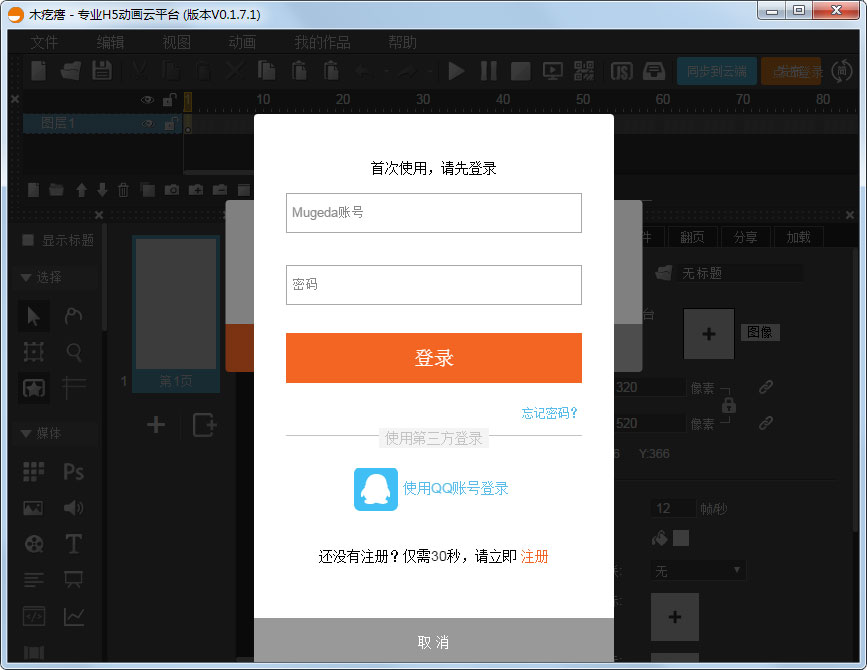Click the 登录 button
867x670 pixels.
click(x=433, y=357)
